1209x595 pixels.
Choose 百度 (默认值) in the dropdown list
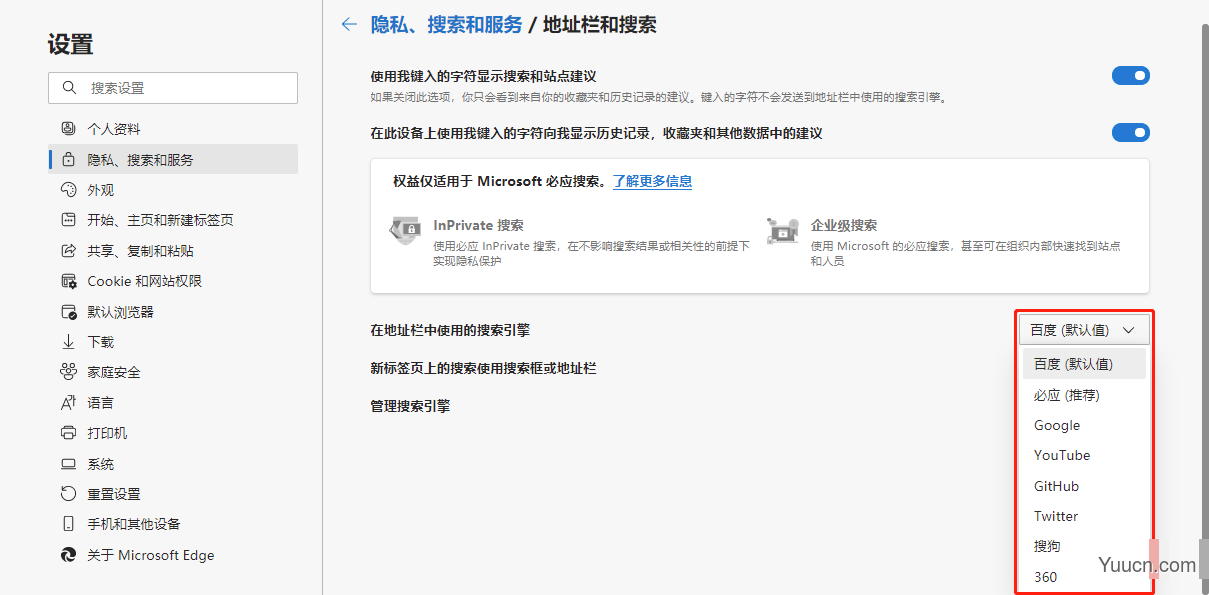tap(1084, 364)
